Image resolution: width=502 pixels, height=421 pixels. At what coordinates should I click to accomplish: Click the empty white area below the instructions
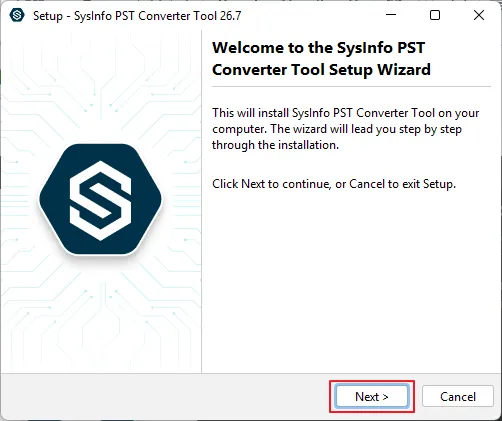[351, 280]
